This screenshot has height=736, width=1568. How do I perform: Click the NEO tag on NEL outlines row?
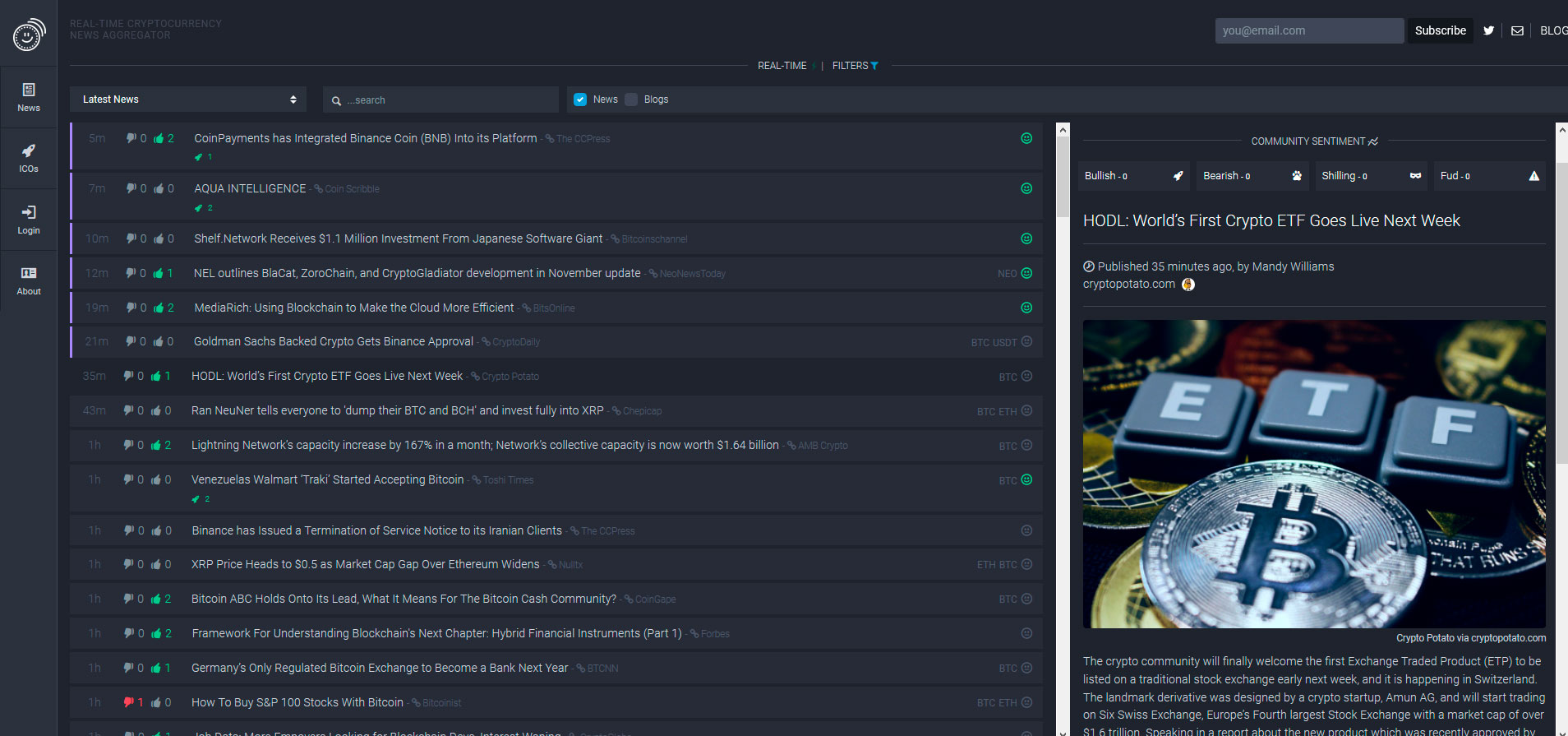tap(1007, 274)
